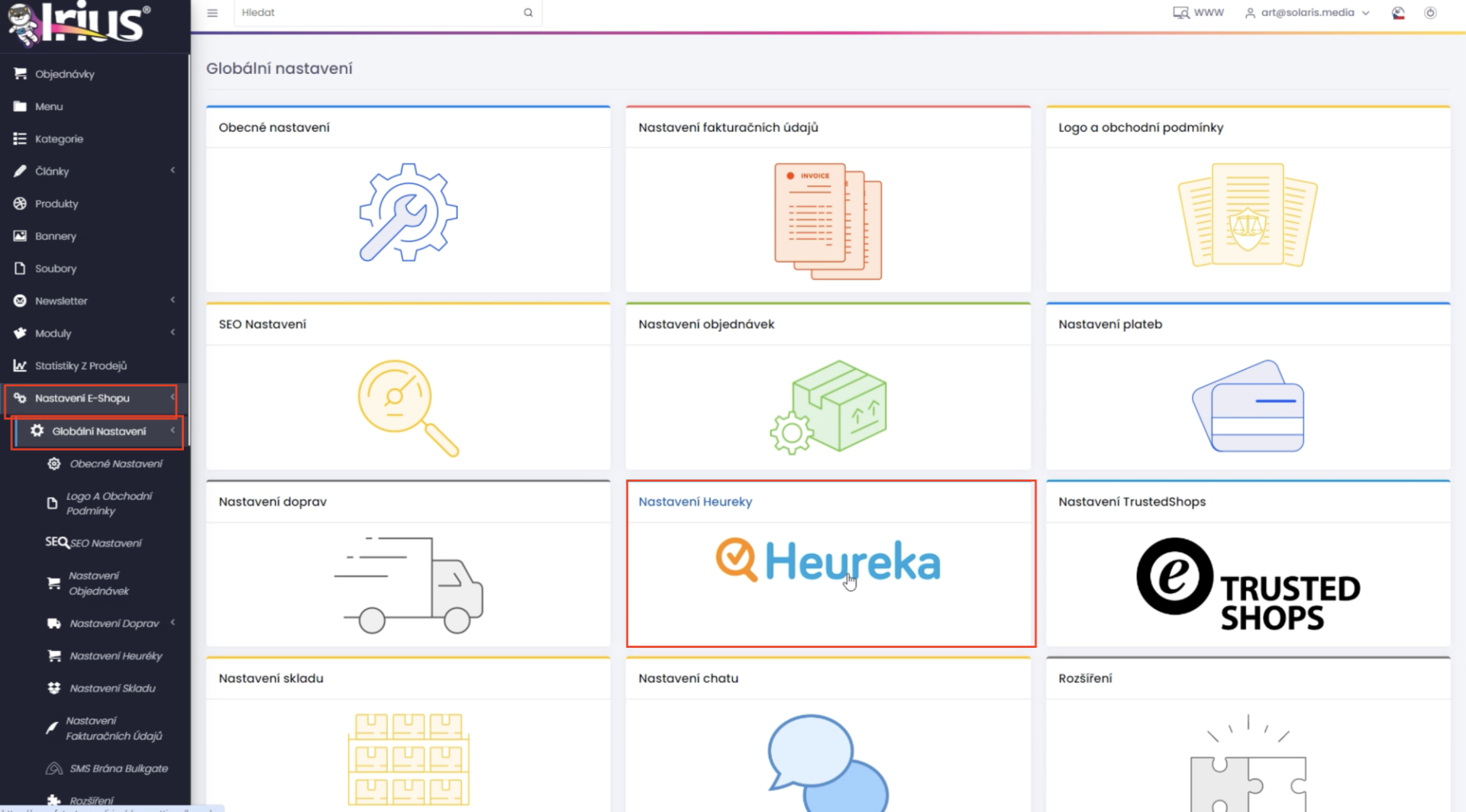Image resolution: width=1466 pixels, height=812 pixels.
Task: Open the Nastavení Heureky link
Action: [695, 501]
